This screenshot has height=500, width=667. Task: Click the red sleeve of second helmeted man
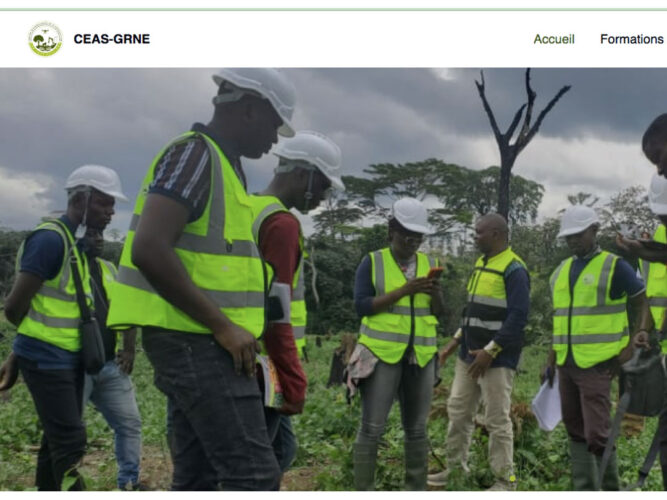(282, 306)
